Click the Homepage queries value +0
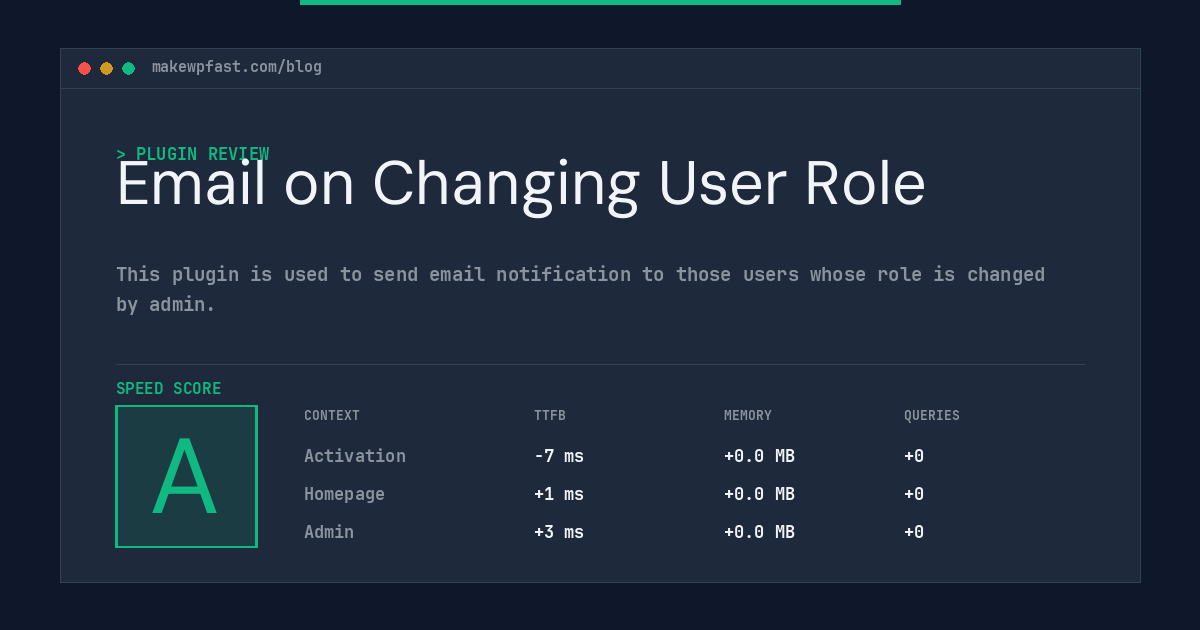Screen dimensions: 1200x630 click(x=914, y=494)
